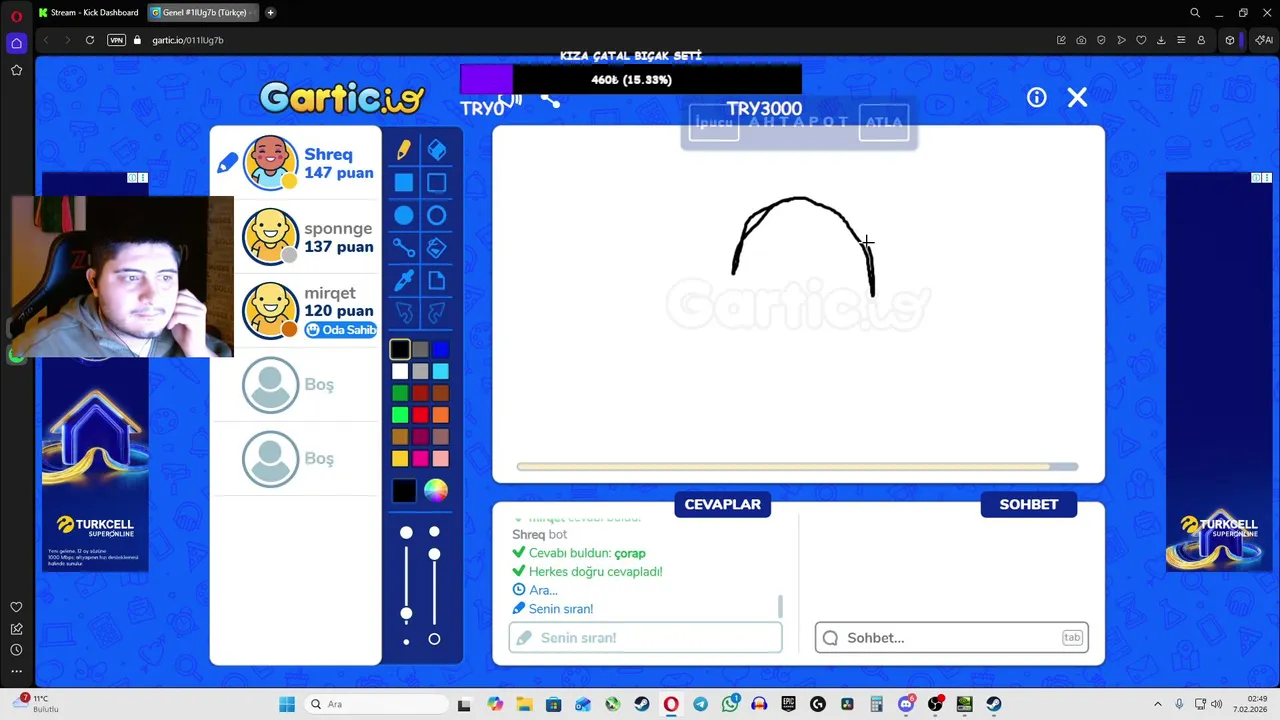Click player Shreq in the player list

(296, 163)
